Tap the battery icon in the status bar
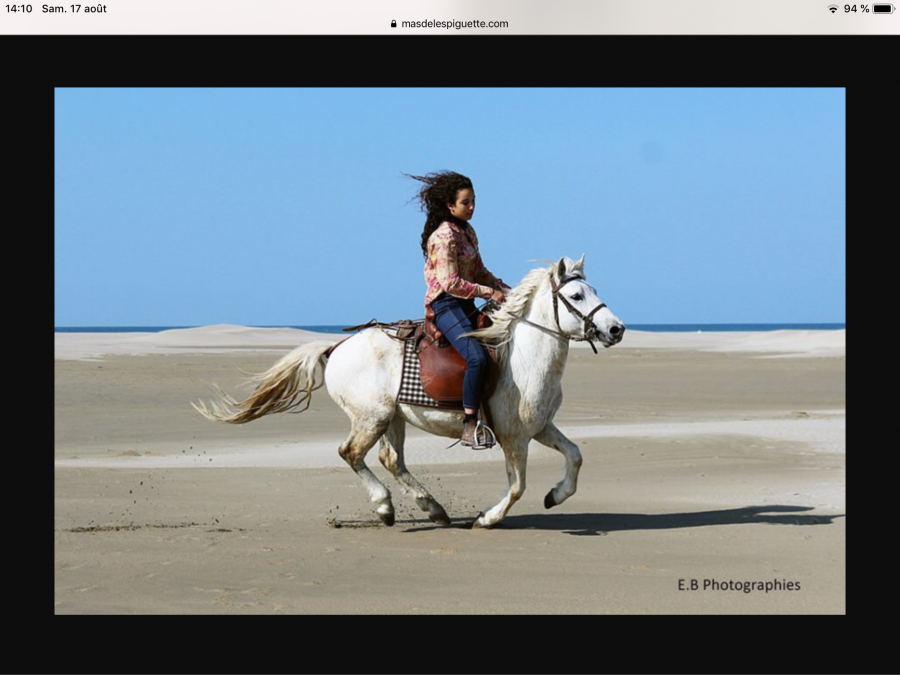The width and height of the screenshot is (900, 675). pos(884,9)
